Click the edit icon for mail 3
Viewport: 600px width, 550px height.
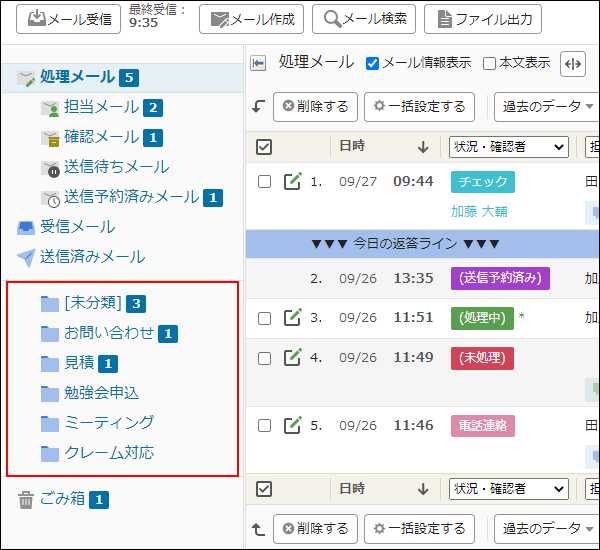(x=293, y=317)
